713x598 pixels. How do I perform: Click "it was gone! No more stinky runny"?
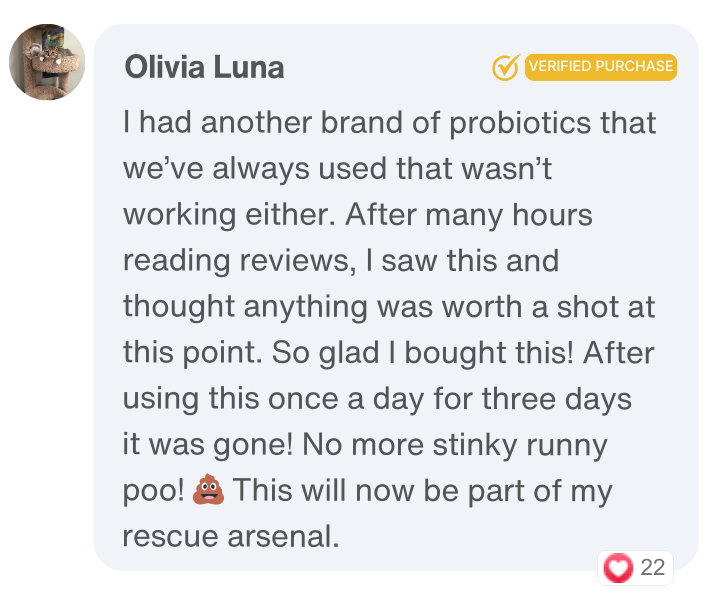[x=364, y=445]
